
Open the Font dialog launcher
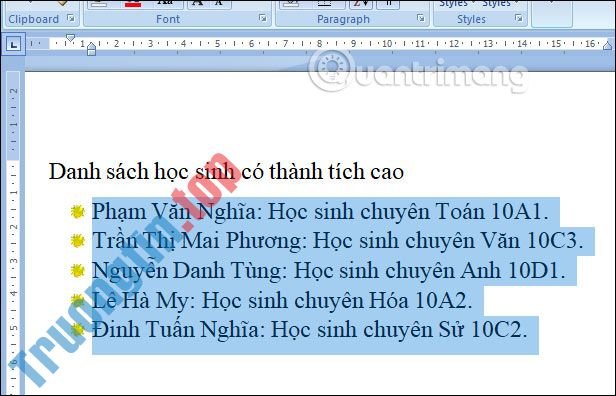(x=262, y=18)
